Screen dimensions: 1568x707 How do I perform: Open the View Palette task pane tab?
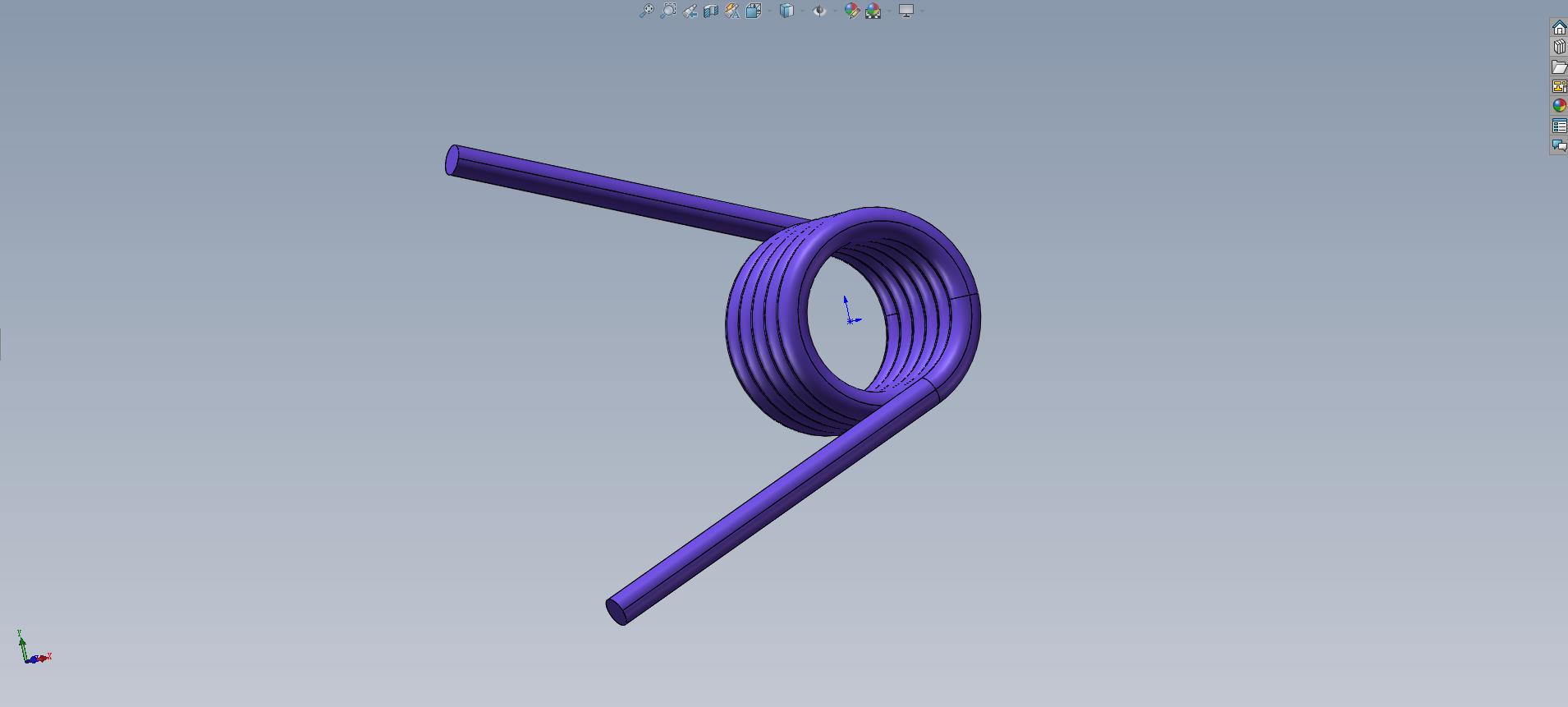(1559, 86)
